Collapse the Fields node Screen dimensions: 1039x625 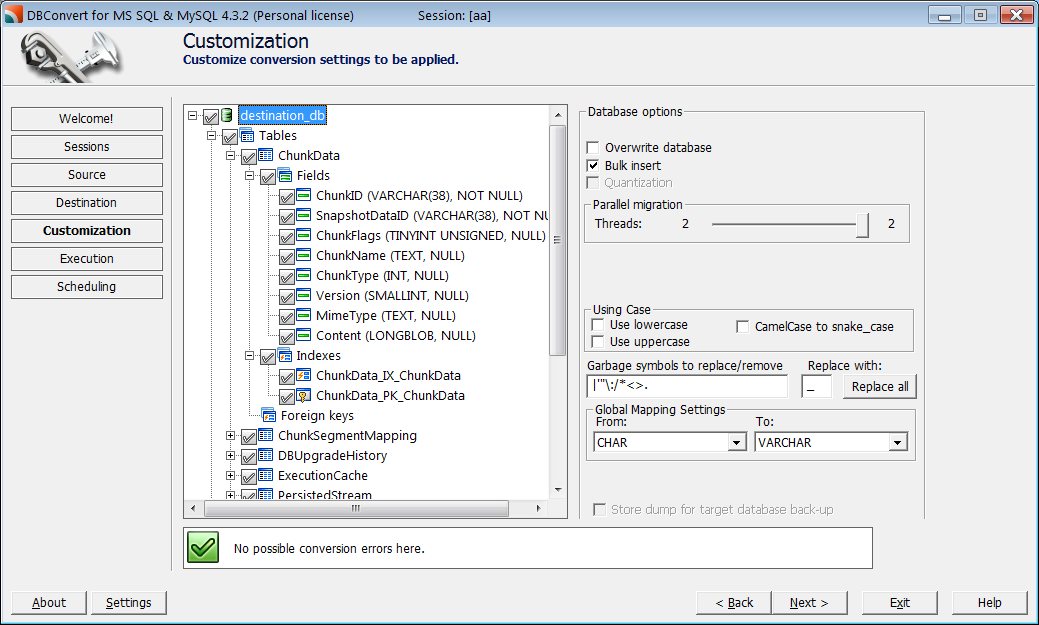[250, 176]
